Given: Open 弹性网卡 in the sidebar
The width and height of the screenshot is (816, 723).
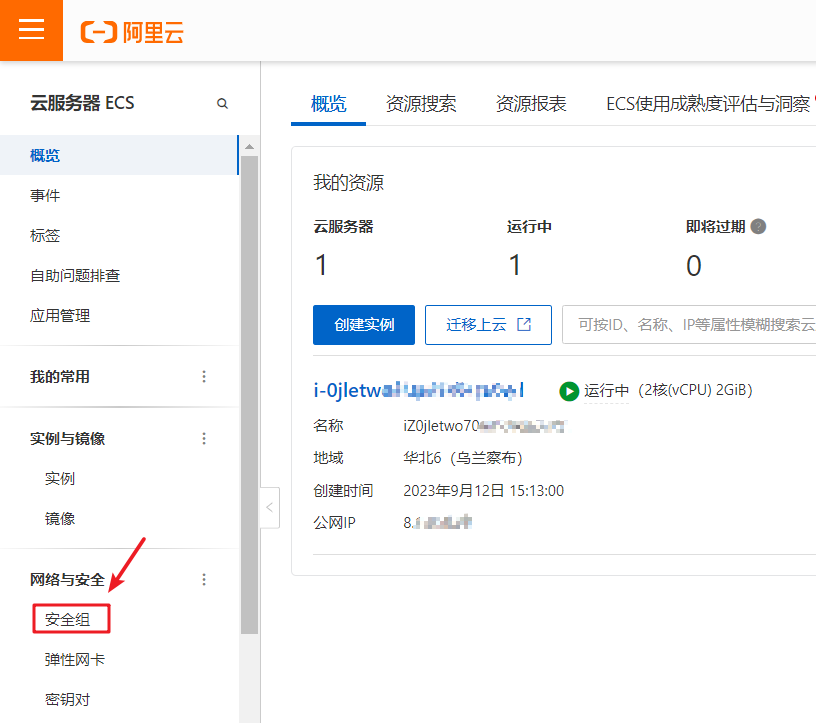Looking at the screenshot, I should 74,659.
